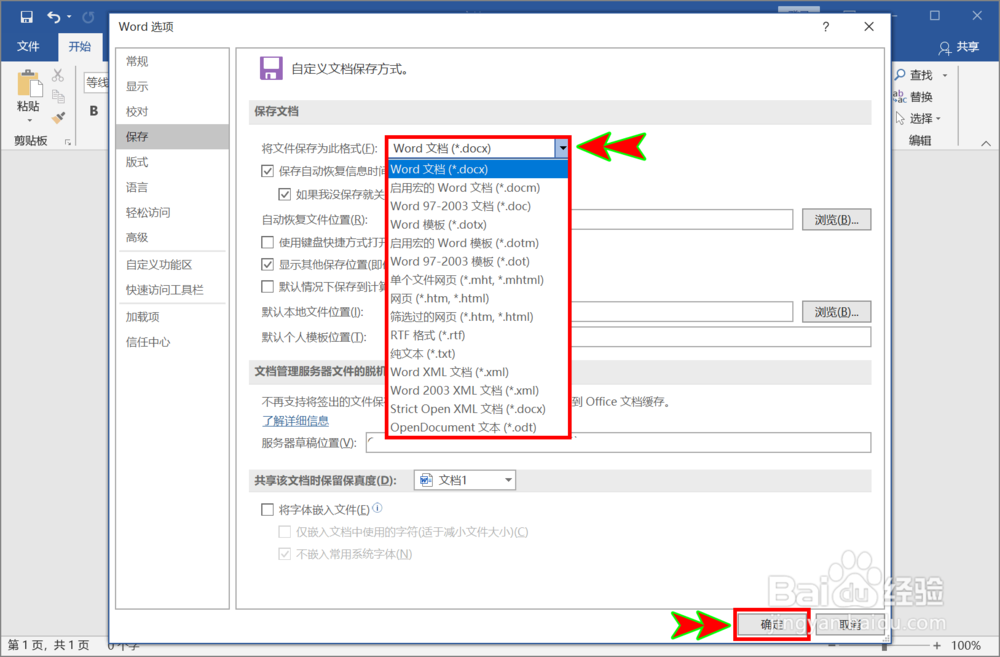Image resolution: width=1000 pixels, height=657 pixels.
Task: Enable embed fonts in file checkbox
Action: (x=268, y=509)
